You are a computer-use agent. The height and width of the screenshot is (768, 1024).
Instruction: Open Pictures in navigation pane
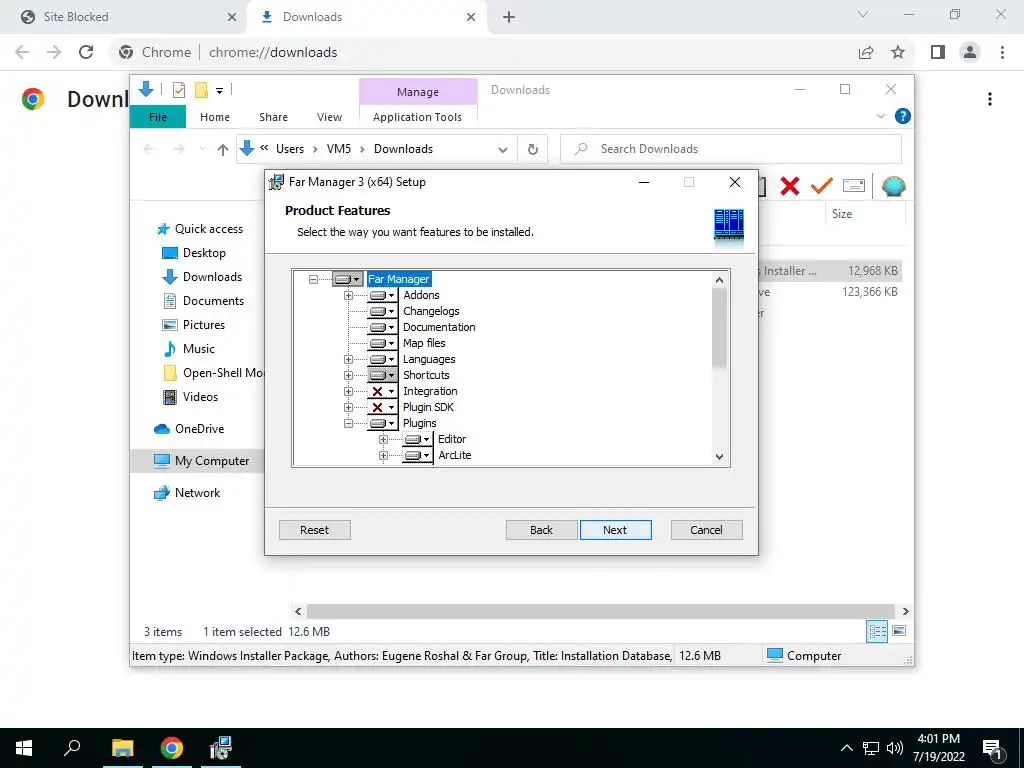(193, 325)
